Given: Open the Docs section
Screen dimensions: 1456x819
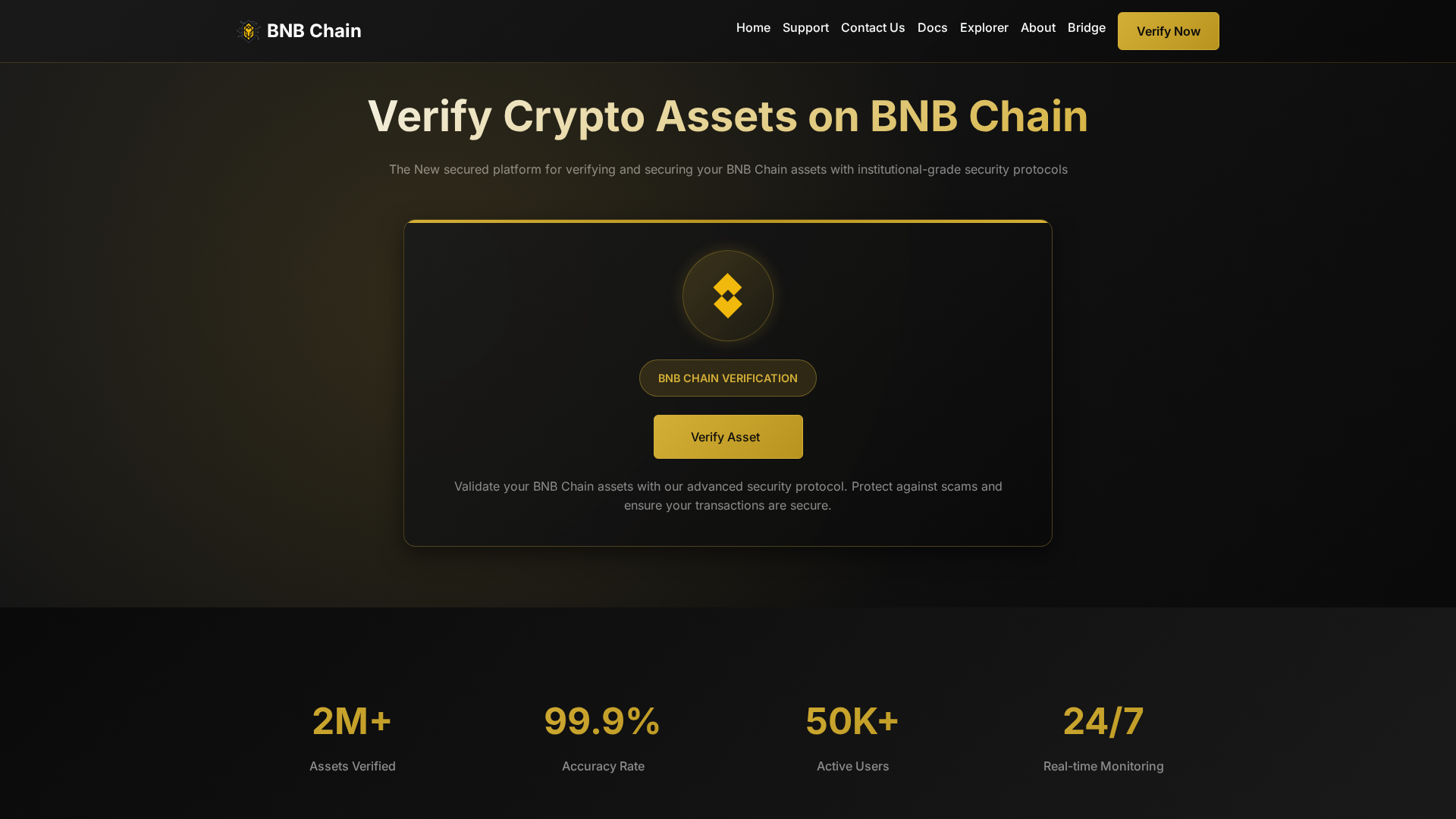Looking at the screenshot, I should [932, 27].
